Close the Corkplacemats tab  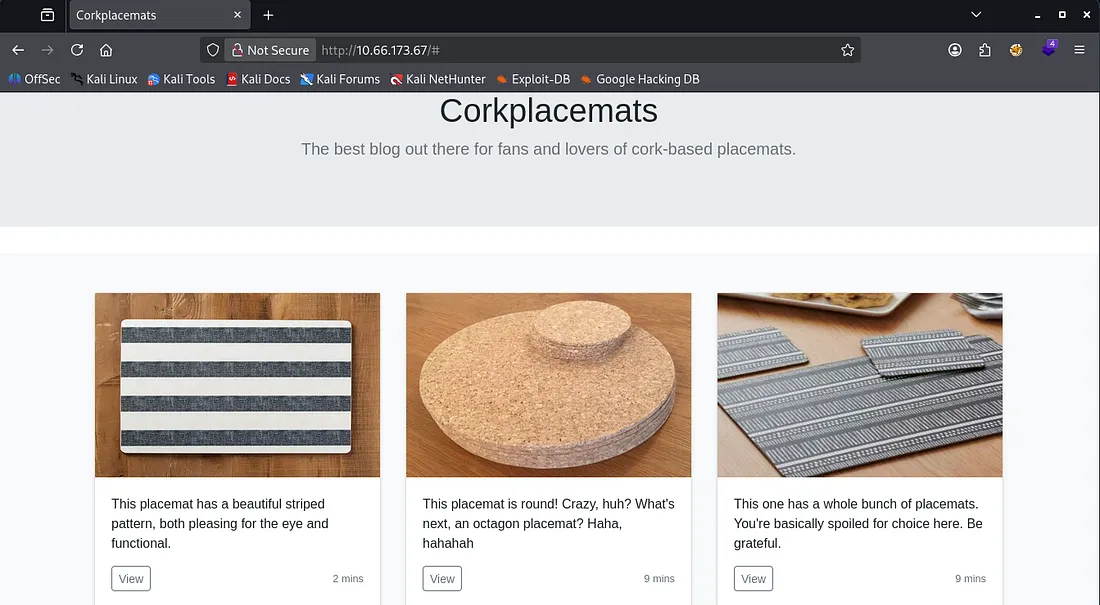pos(238,15)
